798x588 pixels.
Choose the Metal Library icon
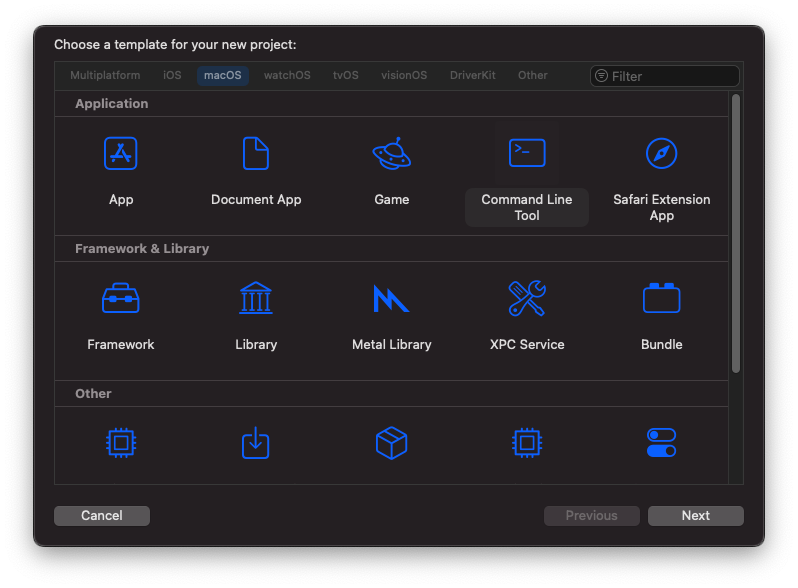click(391, 298)
